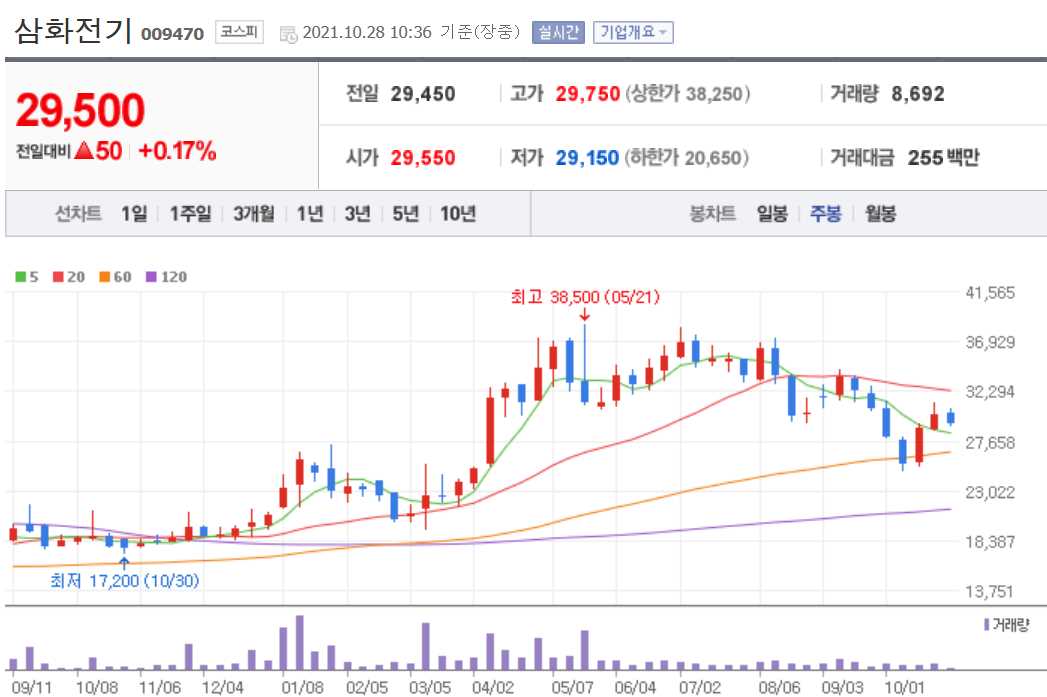
Task: Click the 실시간 real-time indicator
Action: point(556,31)
